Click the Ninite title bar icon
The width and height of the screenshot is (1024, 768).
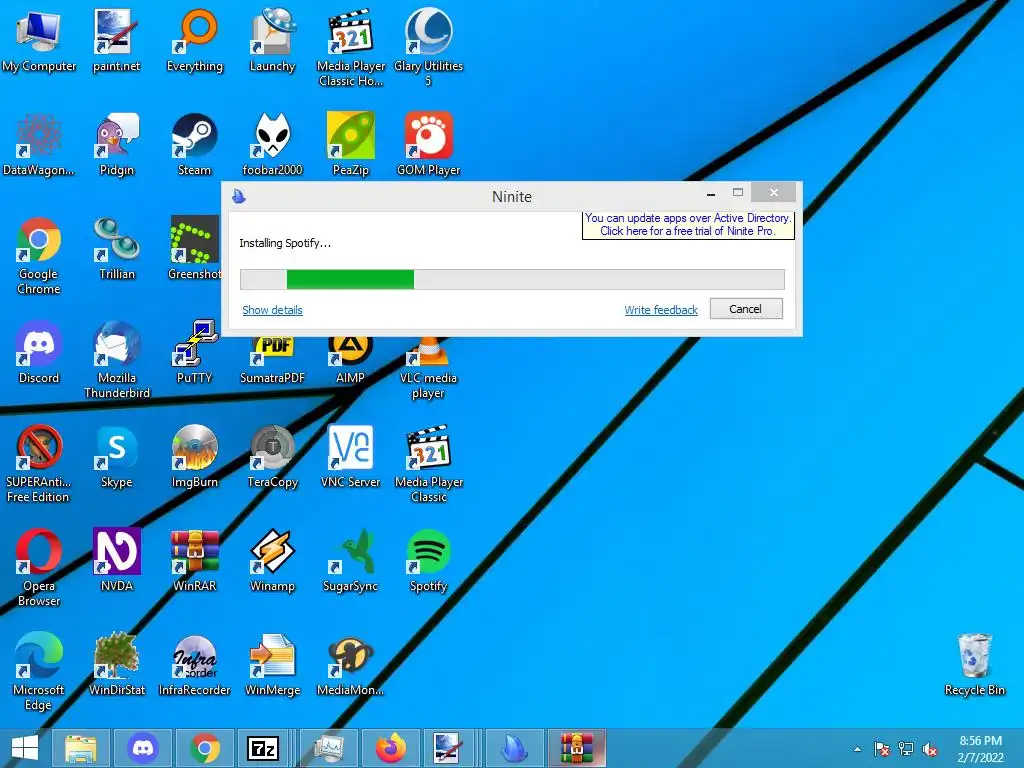tap(239, 196)
